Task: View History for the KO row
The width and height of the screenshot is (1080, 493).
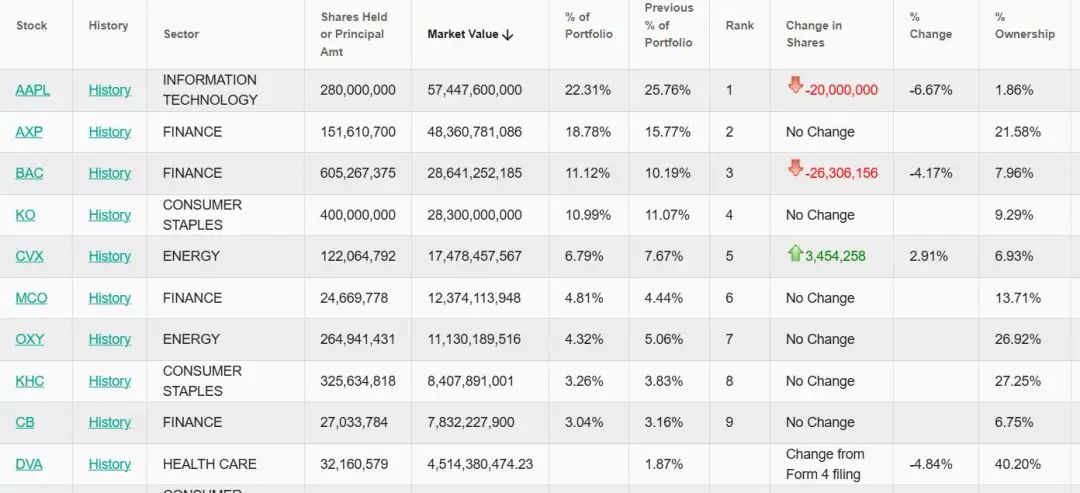Action: (x=109, y=215)
